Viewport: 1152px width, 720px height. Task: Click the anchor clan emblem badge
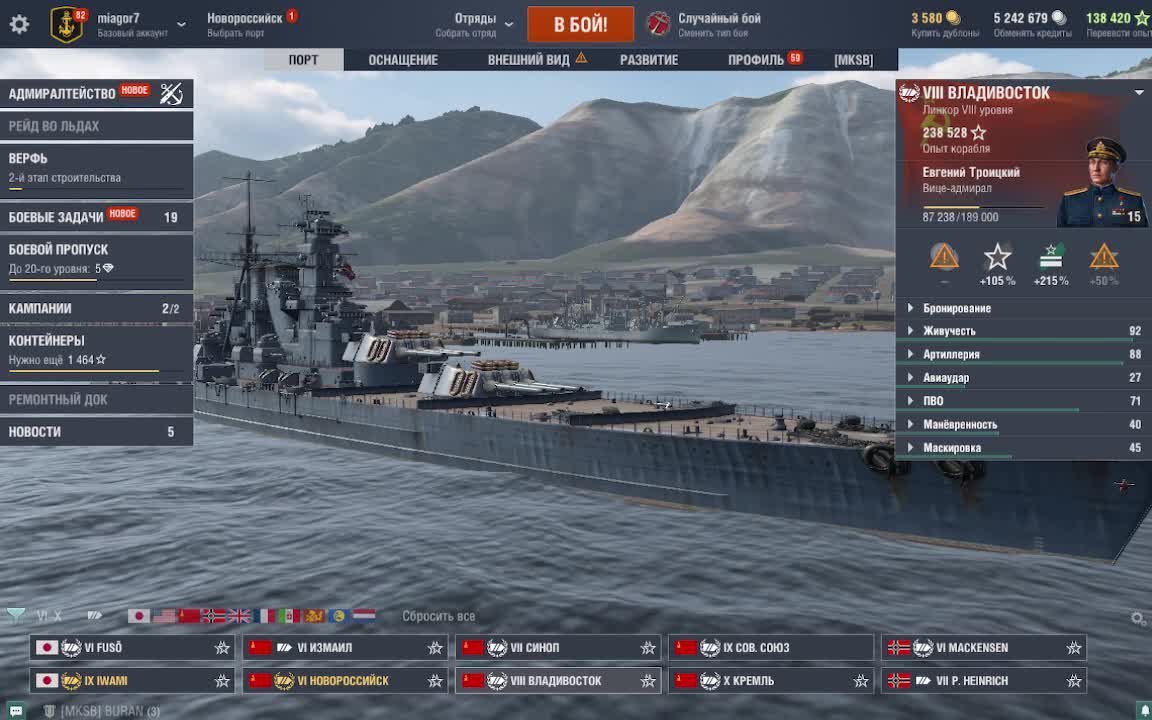[x=67, y=24]
